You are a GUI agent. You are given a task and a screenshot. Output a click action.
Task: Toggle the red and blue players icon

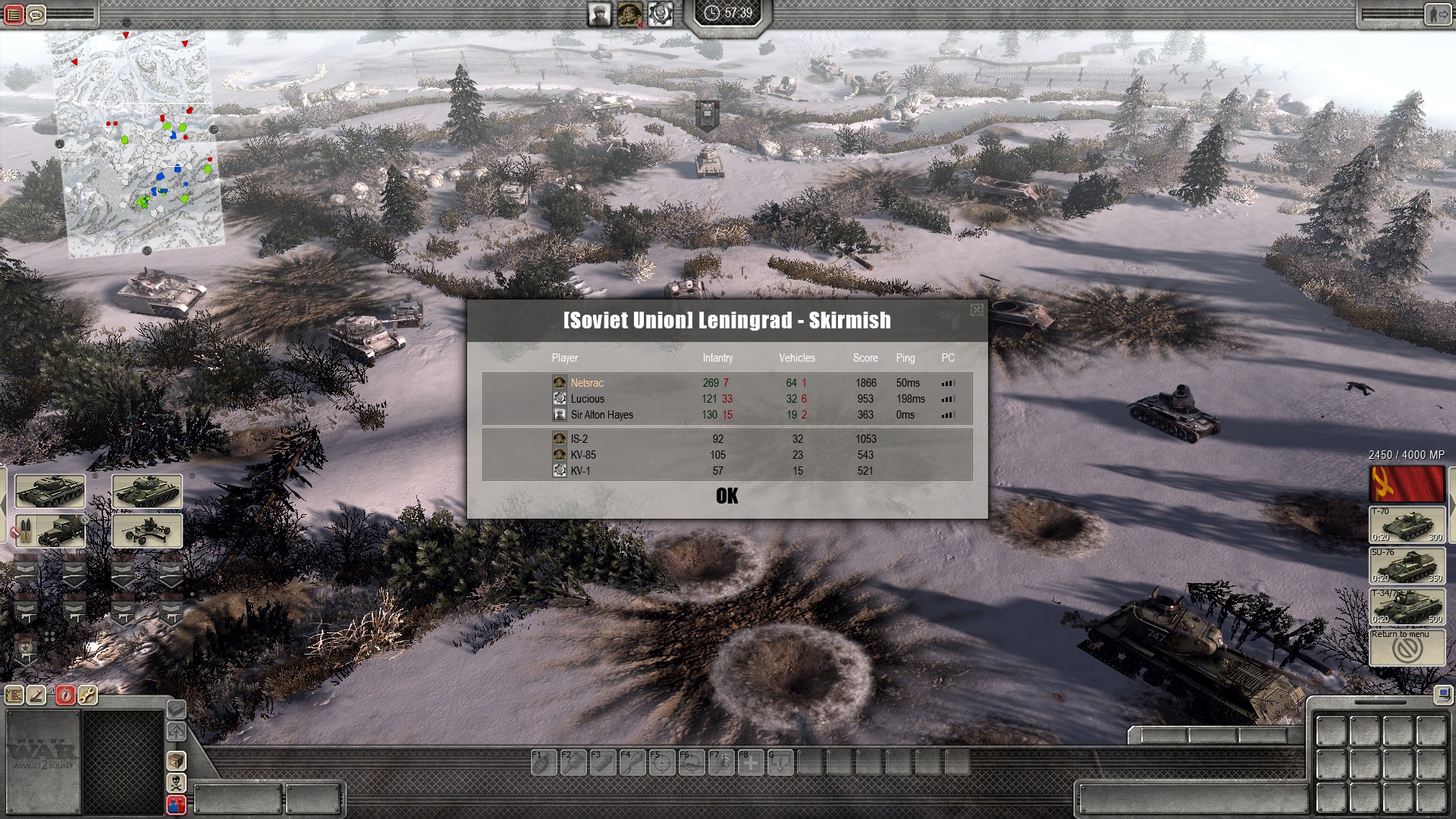pos(176,805)
